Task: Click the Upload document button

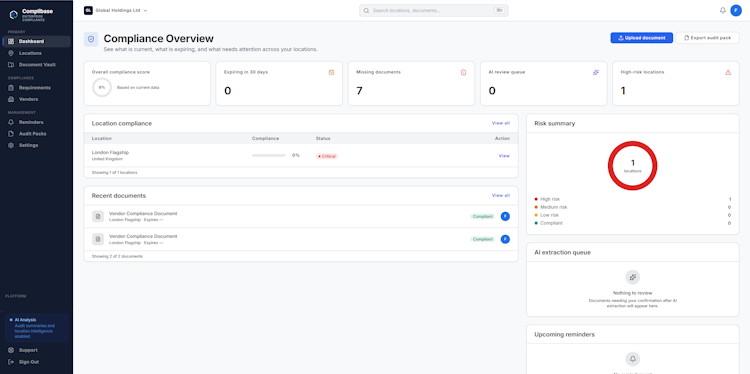Action: point(641,38)
